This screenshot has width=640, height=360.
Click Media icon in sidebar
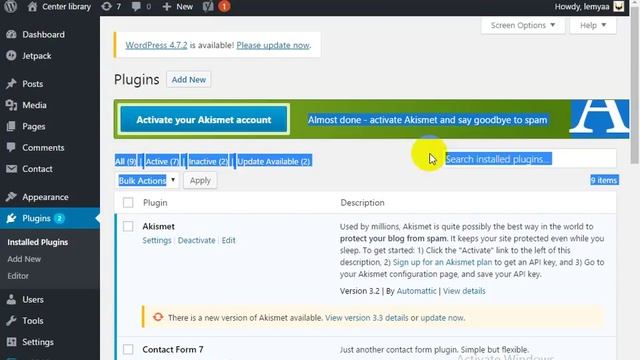[x=11, y=105]
